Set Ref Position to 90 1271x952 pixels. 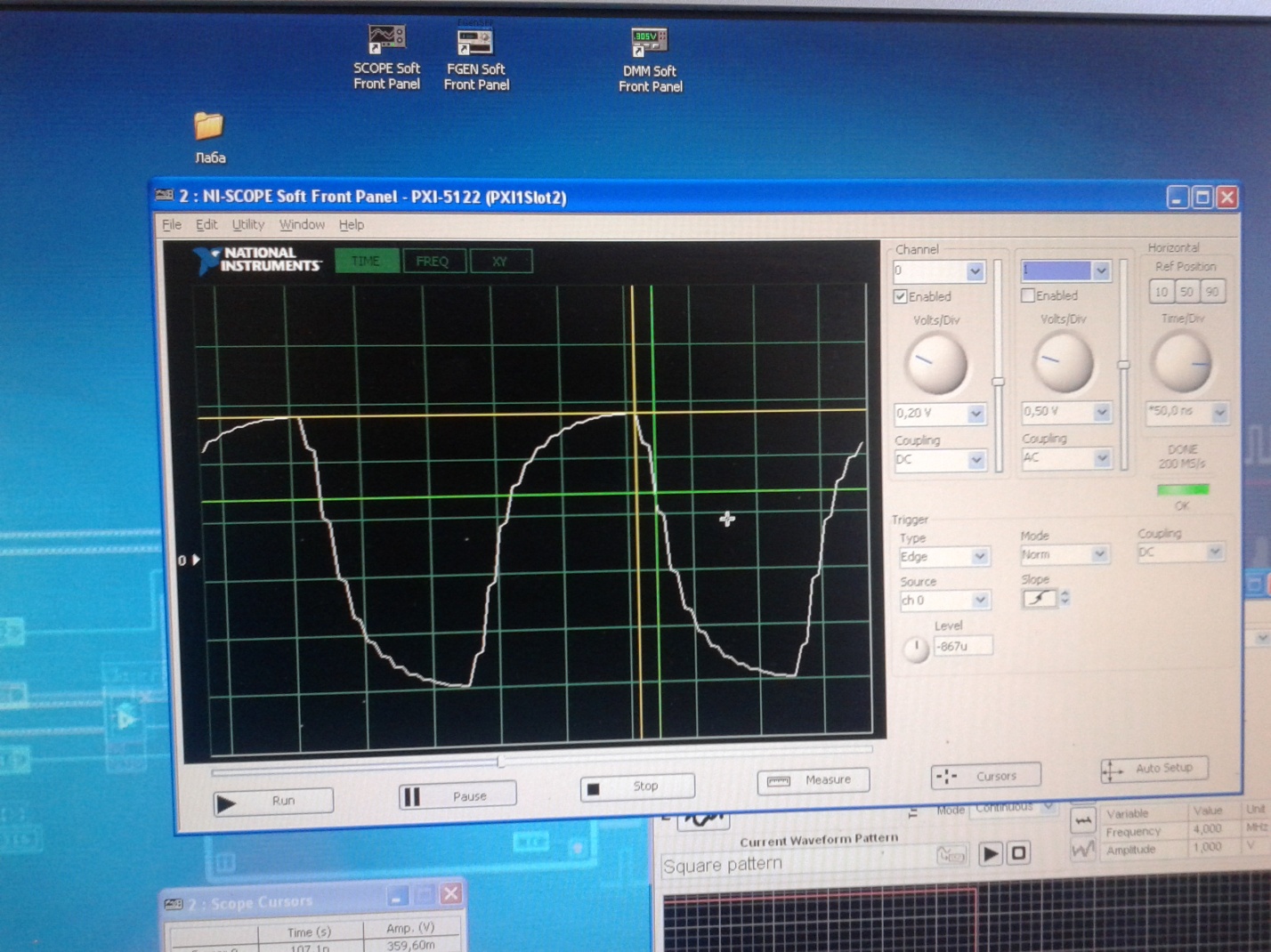1211,292
